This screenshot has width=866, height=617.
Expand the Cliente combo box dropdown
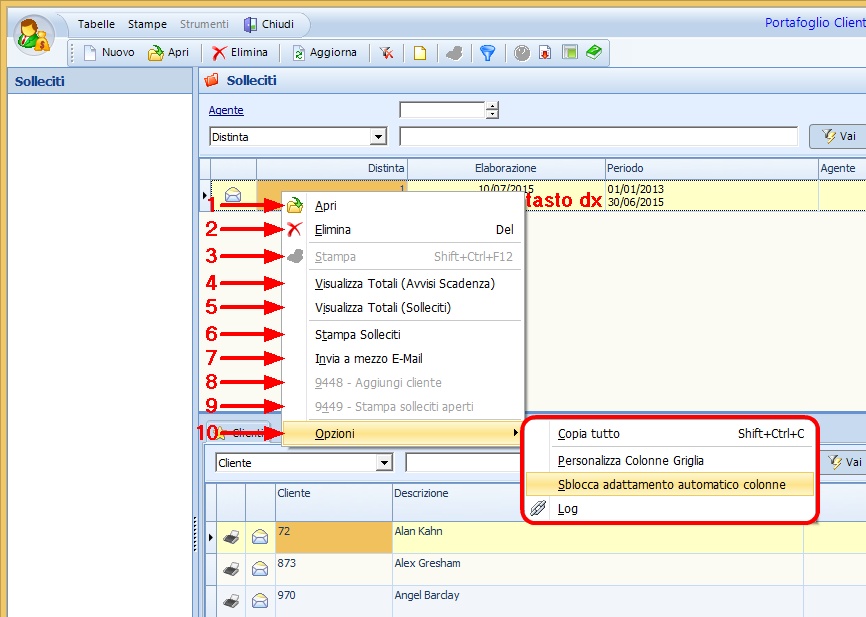383,463
